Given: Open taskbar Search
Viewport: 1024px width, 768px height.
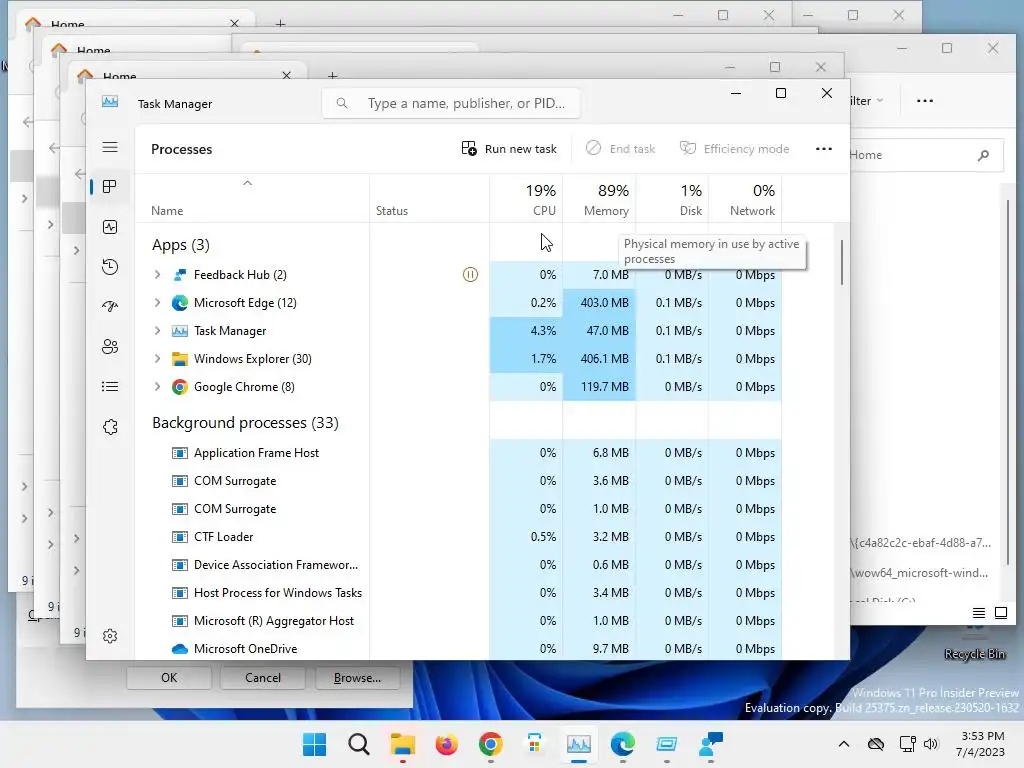Looking at the screenshot, I should (x=359, y=744).
